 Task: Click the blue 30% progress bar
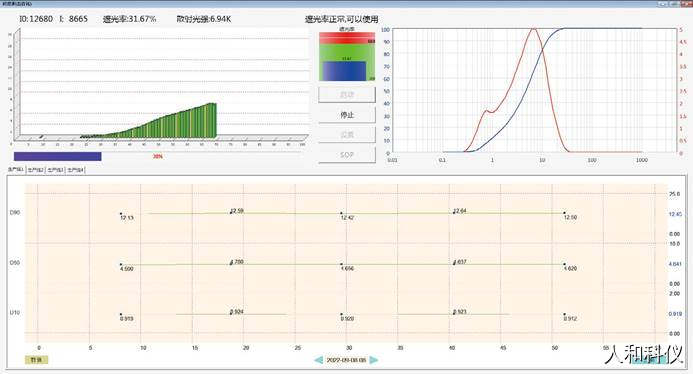57,156
